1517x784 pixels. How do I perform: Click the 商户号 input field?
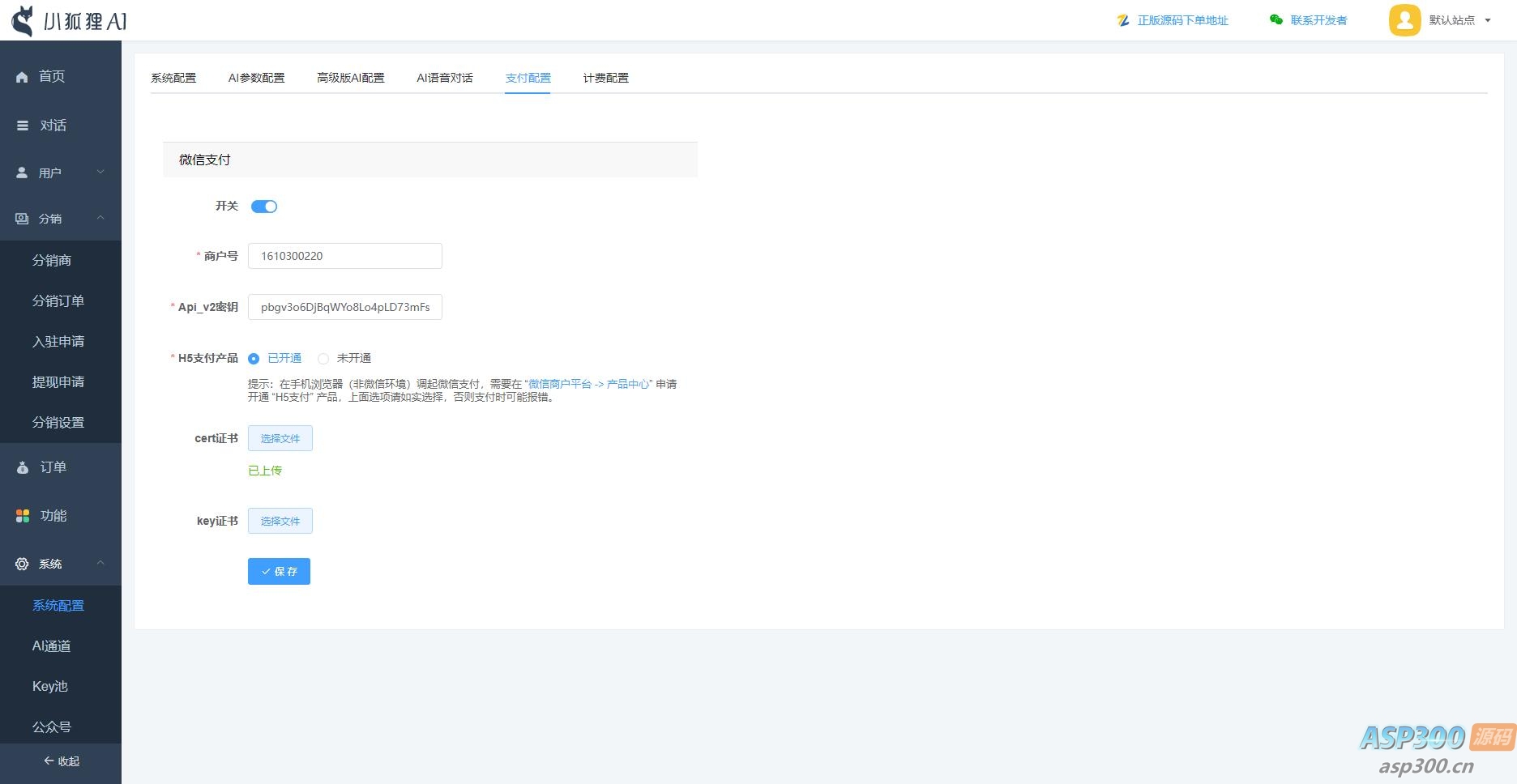pos(344,256)
